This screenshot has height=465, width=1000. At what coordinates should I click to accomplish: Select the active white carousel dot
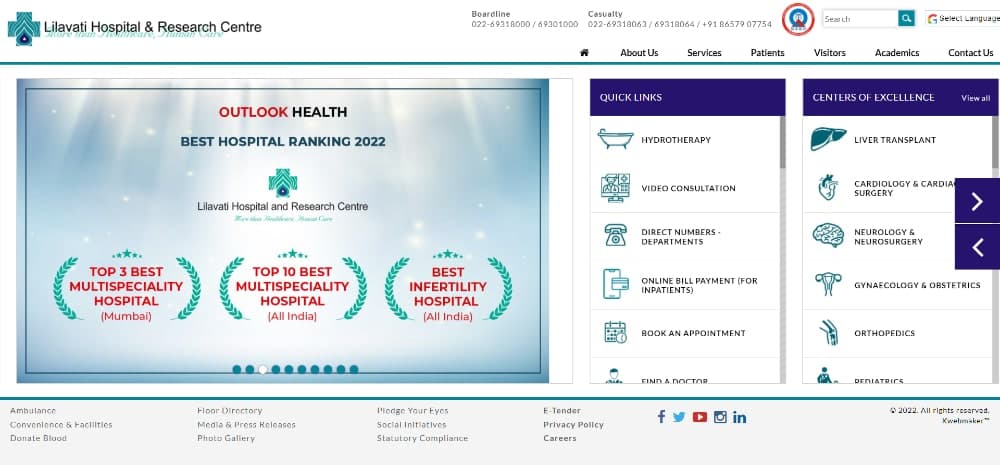pyautogui.click(x=263, y=369)
